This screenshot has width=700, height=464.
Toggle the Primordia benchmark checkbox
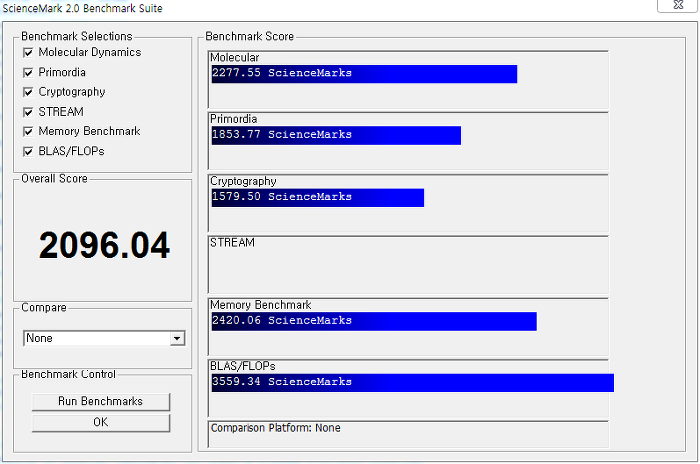tap(28, 72)
